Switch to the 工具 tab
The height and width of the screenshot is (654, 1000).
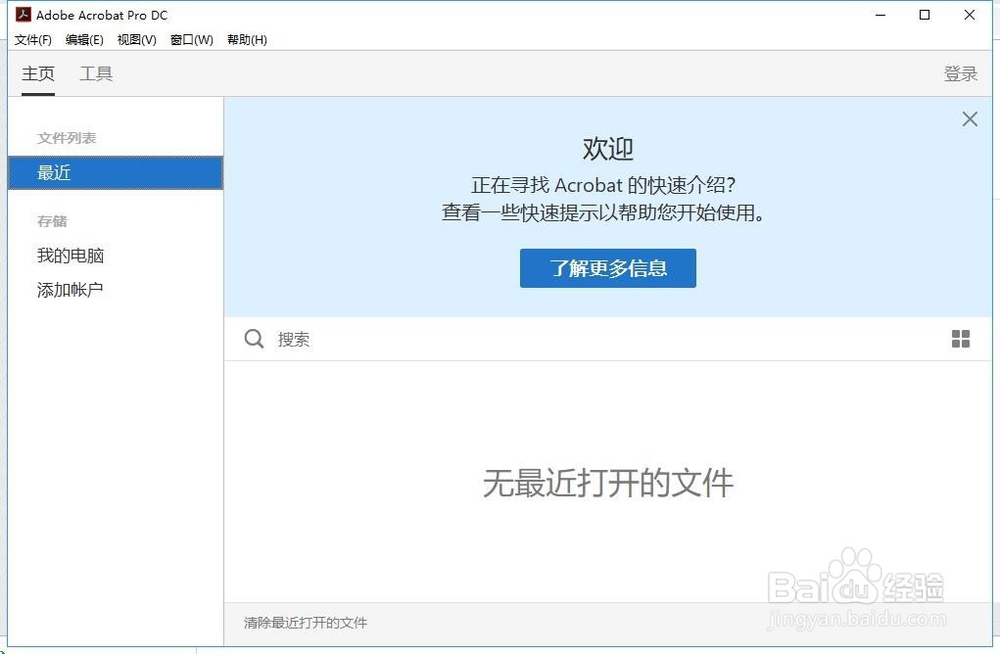(96, 74)
